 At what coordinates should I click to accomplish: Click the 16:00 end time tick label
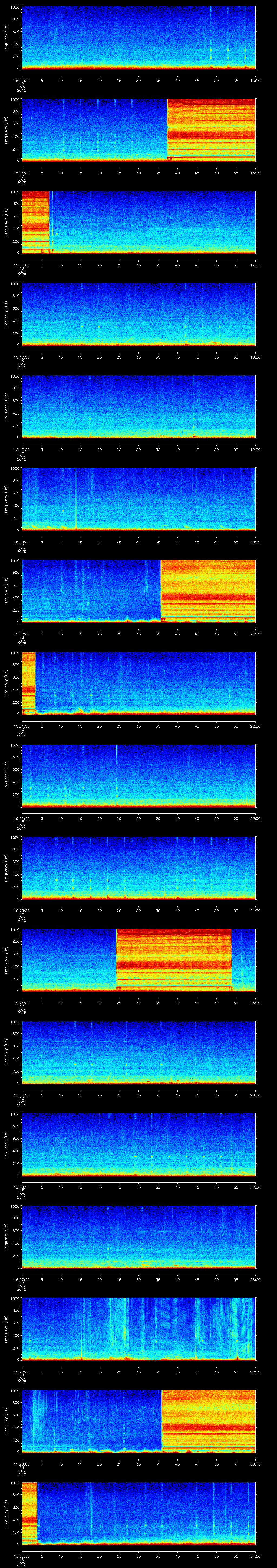[x=255, y=173]
